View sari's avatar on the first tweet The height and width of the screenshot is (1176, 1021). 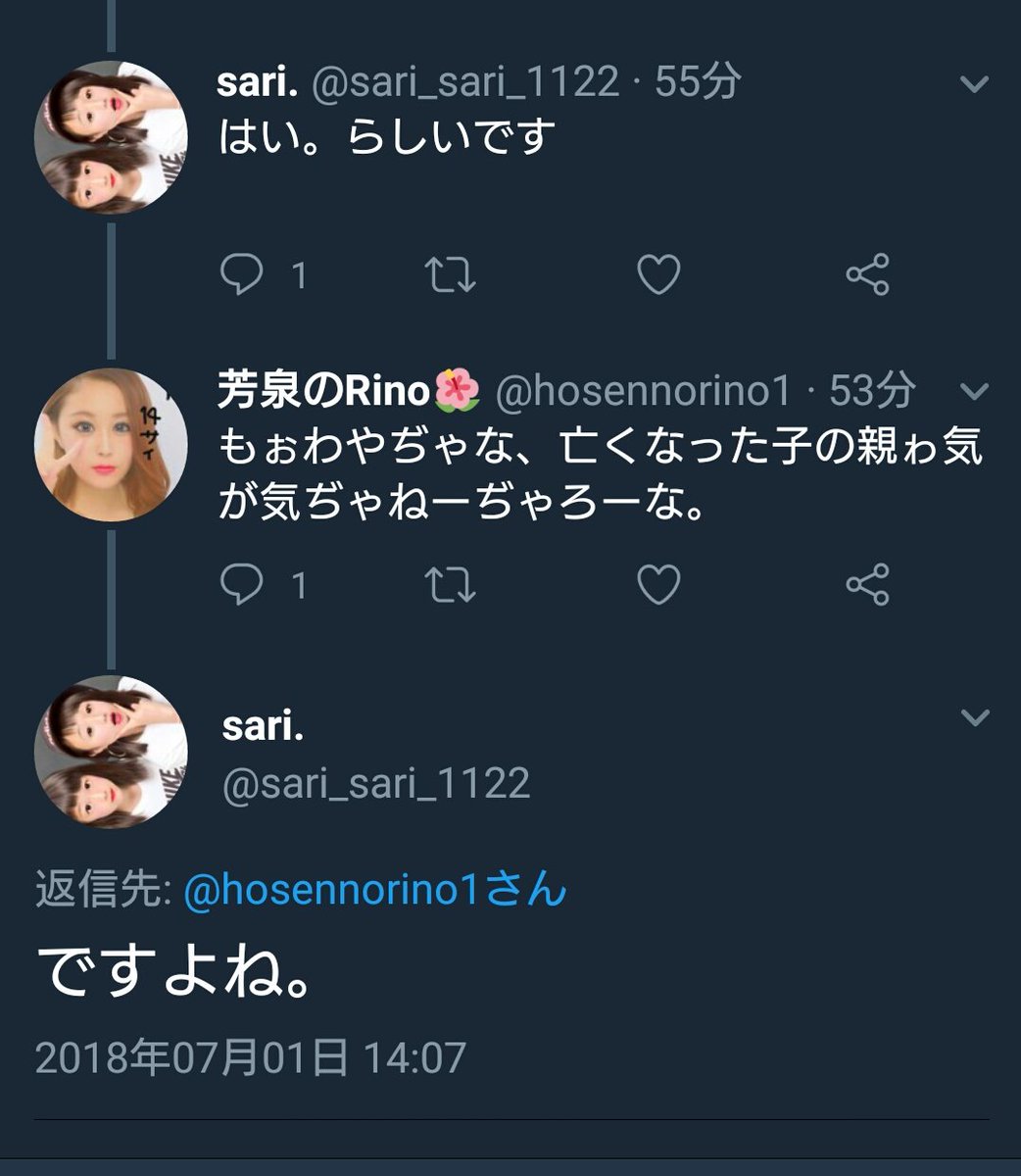point(111,137)
